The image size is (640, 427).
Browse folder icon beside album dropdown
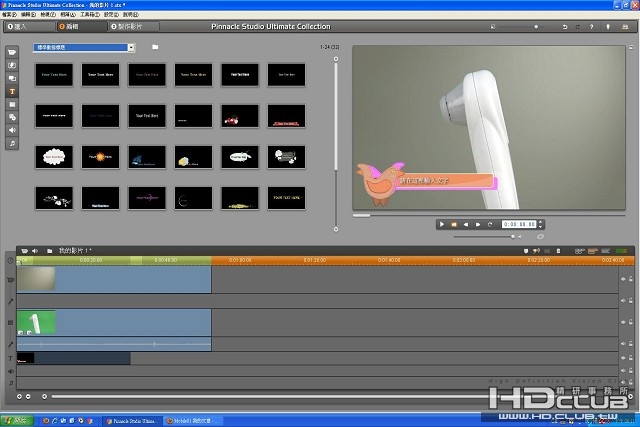pos(155,47)
